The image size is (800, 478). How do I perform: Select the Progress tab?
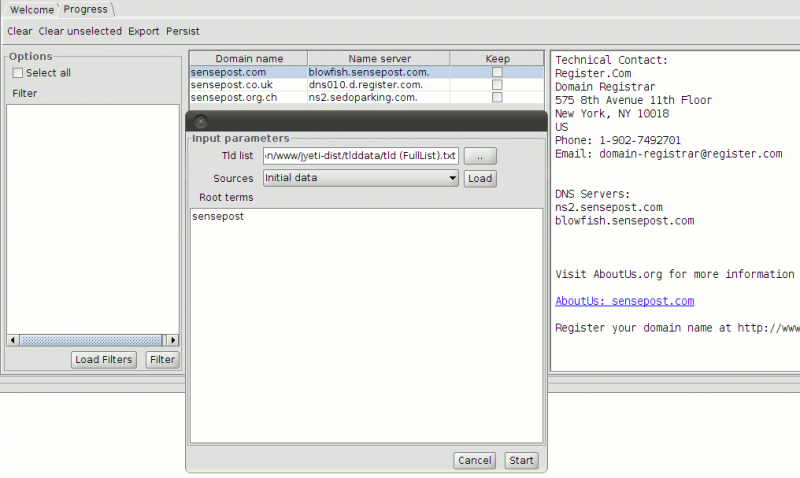[85, 9]
